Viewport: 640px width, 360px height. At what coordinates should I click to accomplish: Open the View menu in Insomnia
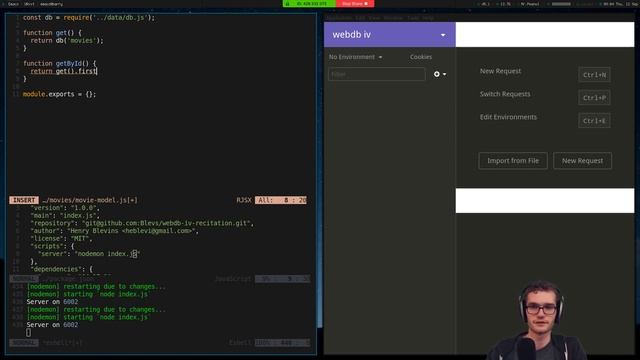point(374,18)
